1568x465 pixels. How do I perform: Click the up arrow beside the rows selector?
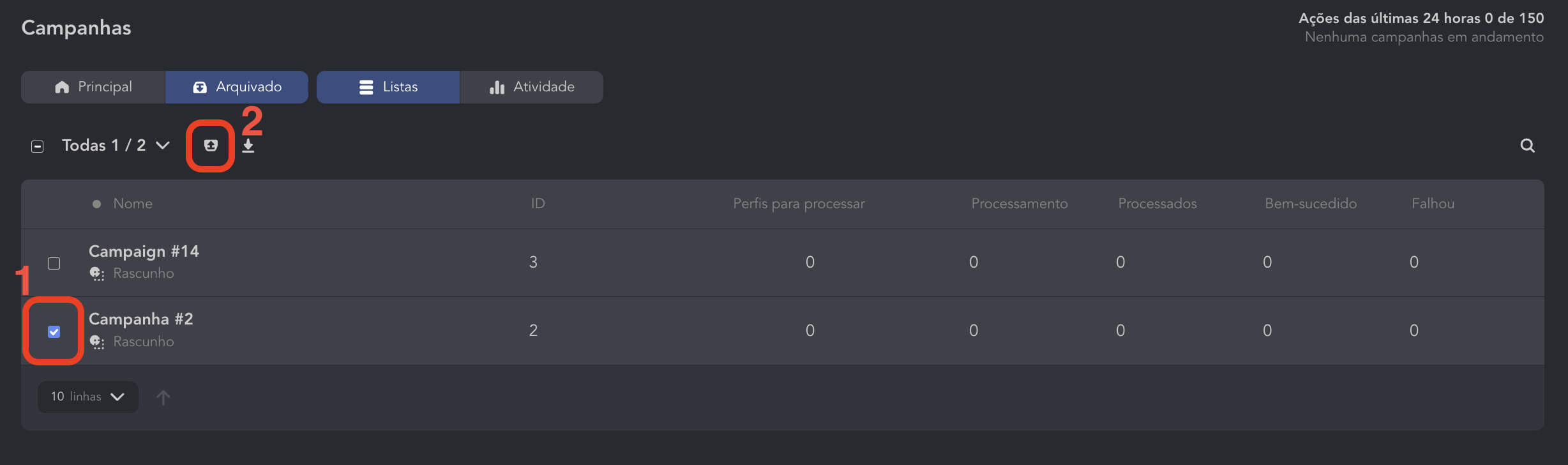[x=163, y=397]
